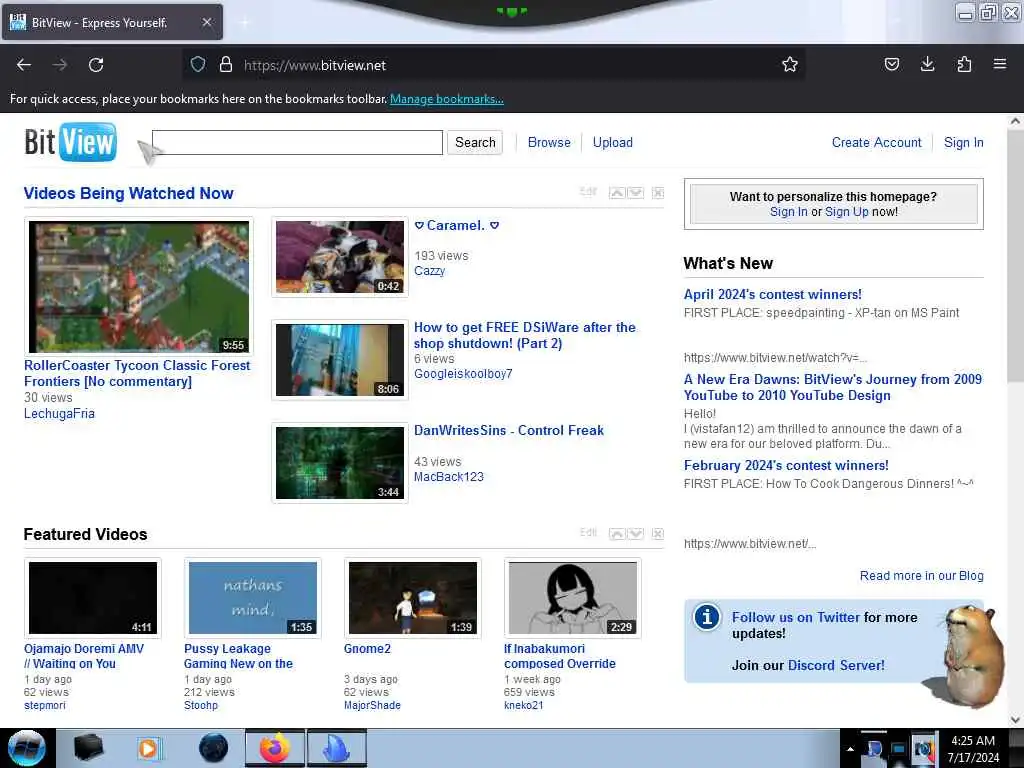
Task: Visit LechugaFria's channel
Action: coord(59,413)
